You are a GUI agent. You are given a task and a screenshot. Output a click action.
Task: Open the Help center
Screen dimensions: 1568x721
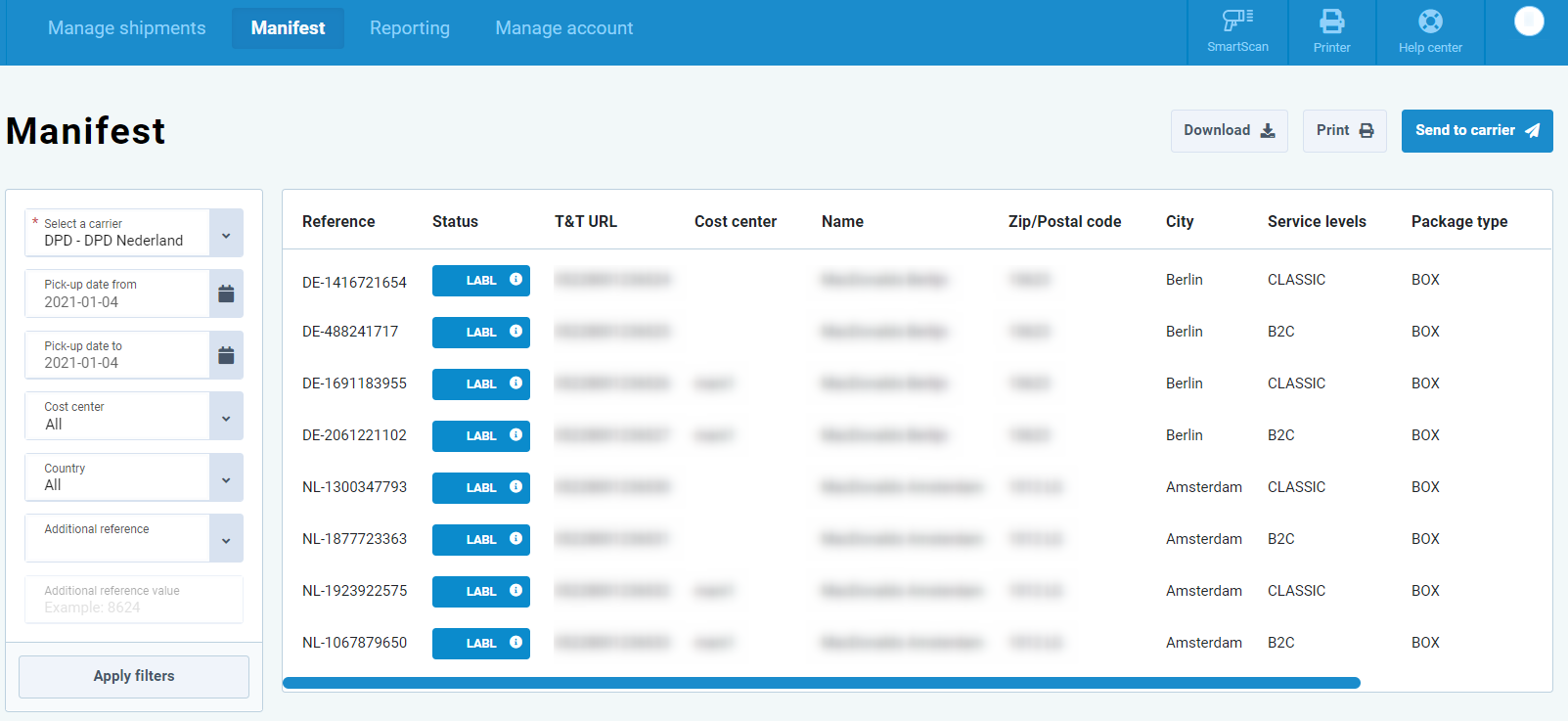1429,31
